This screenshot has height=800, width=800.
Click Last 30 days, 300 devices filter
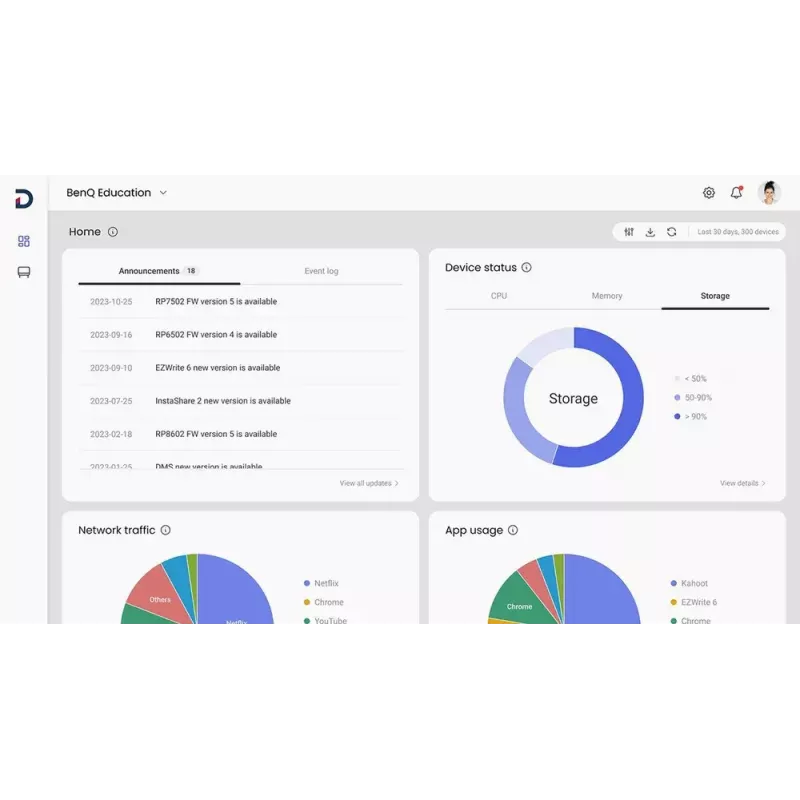tap(738, 232)
